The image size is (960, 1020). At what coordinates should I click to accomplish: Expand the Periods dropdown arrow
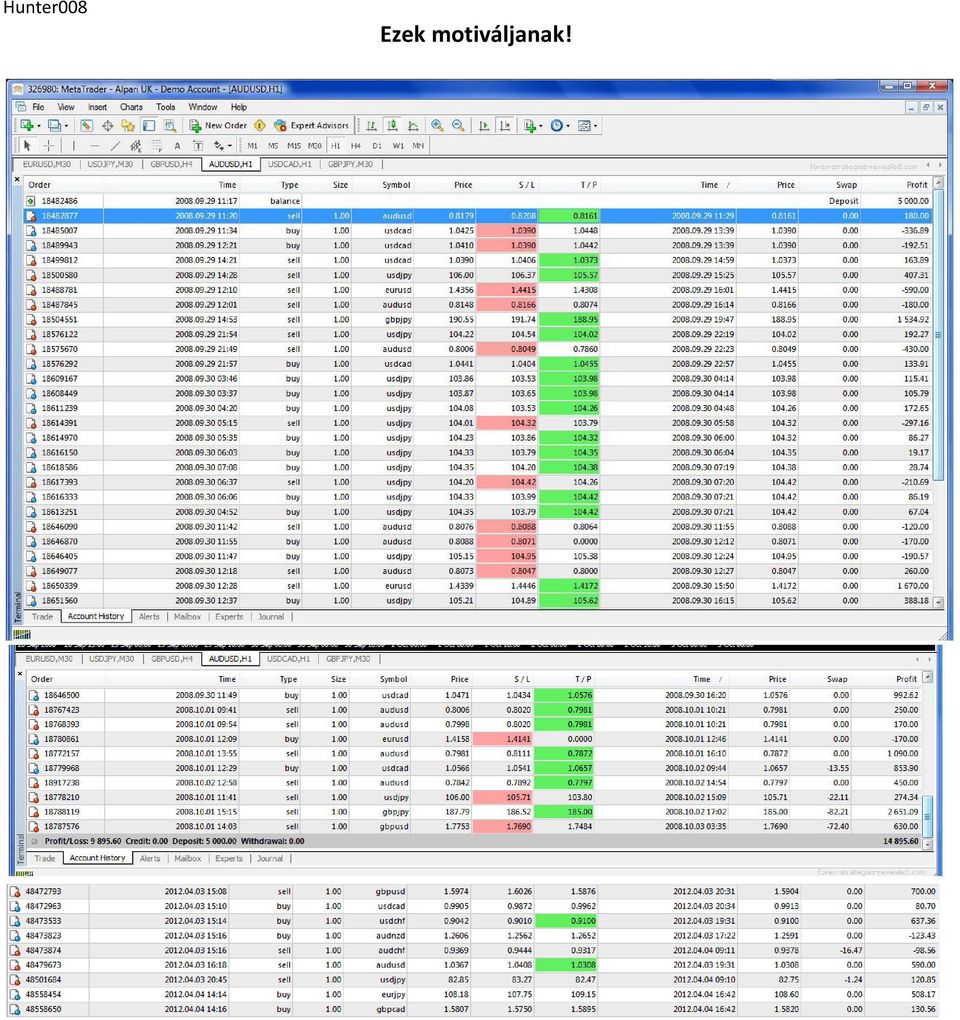(568, 126)
